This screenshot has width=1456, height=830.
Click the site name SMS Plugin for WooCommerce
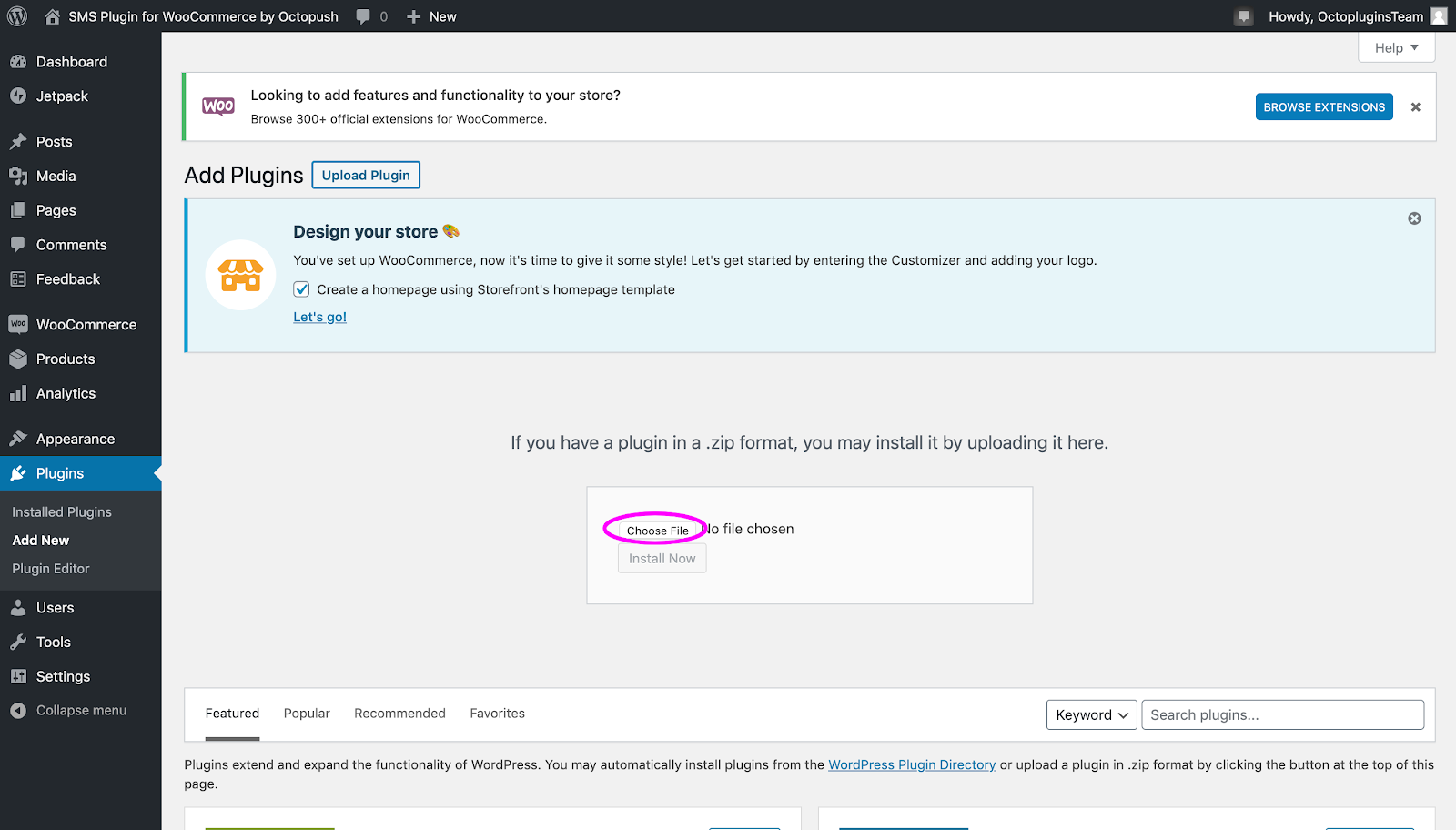(203, 16)
